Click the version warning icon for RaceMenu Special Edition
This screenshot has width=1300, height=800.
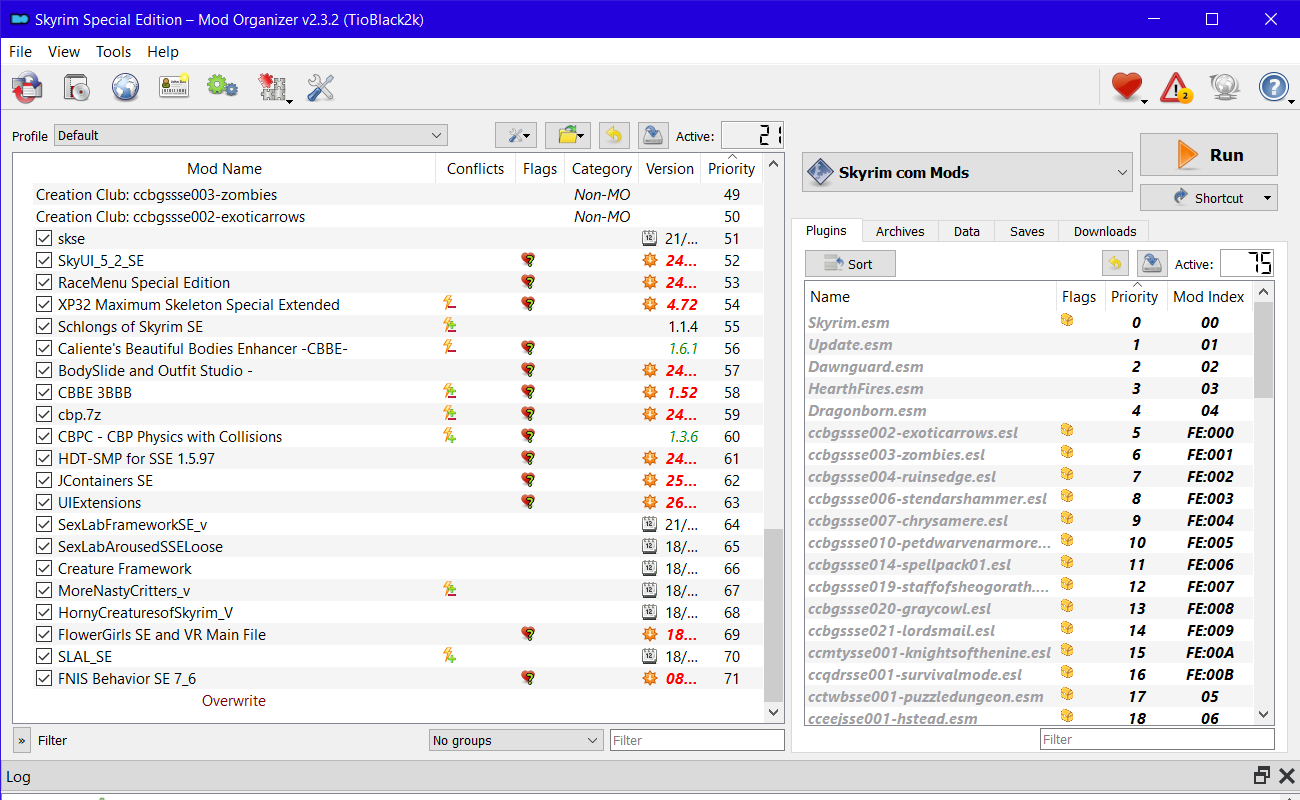[650, 282]
